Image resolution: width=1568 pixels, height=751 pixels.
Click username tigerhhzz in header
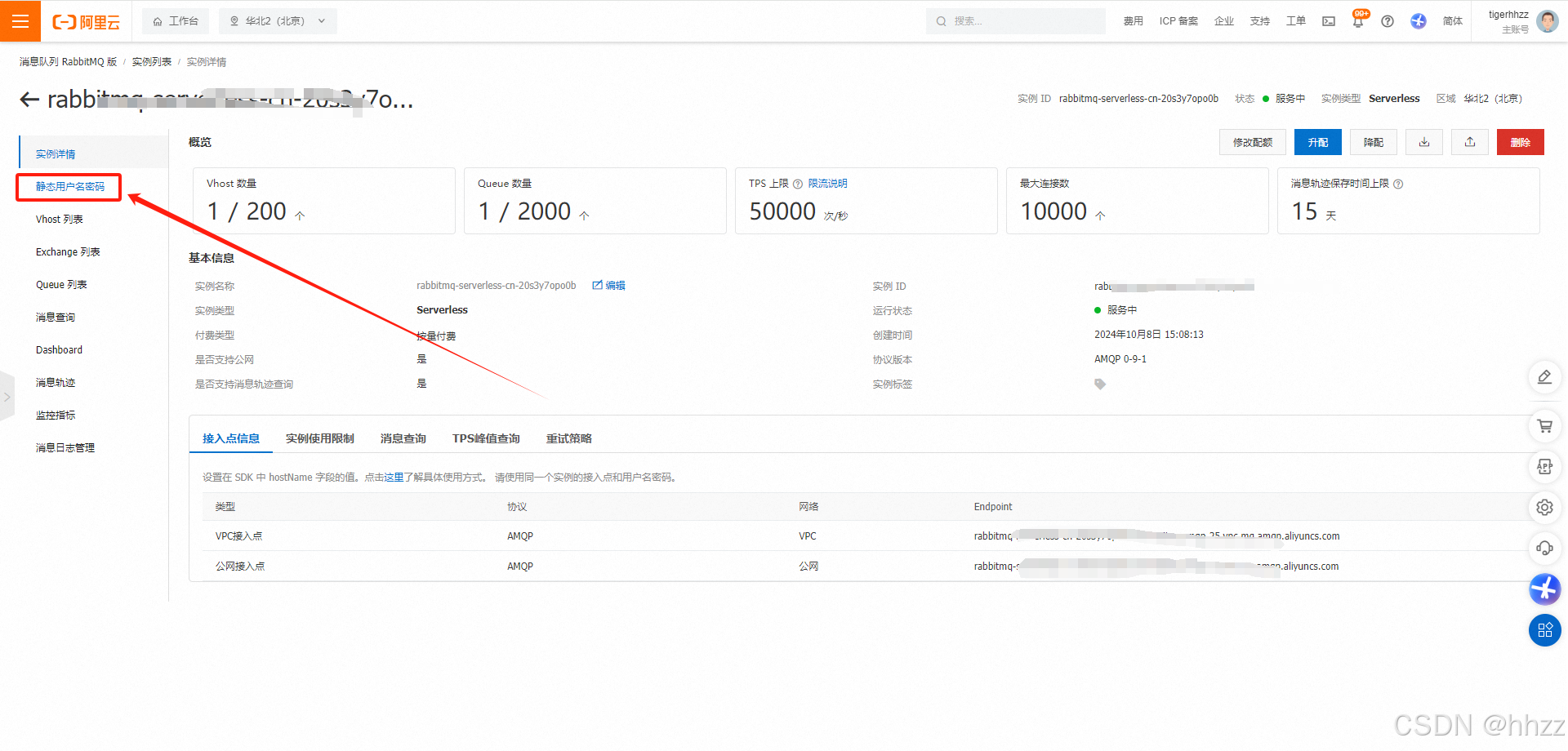coord(1508,15)
